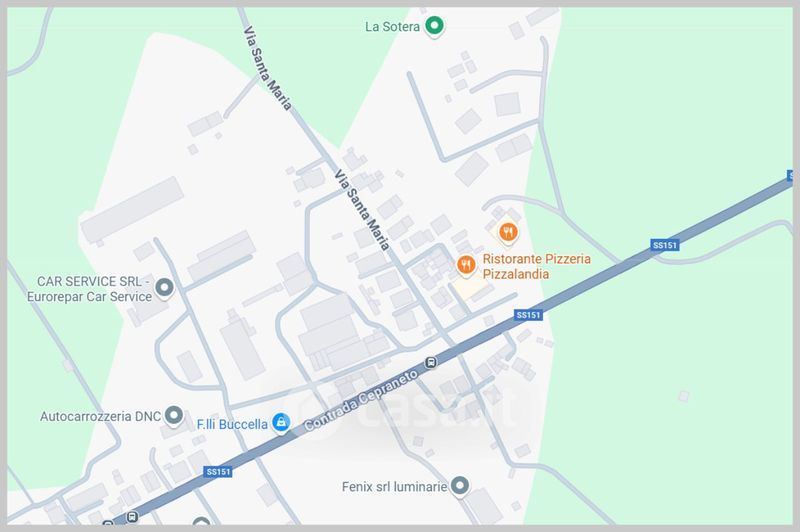The width and height of the screenshot is (800, 532).
Task: Click the SS151 shield in the green area
Action: click(x=665, y=245)
